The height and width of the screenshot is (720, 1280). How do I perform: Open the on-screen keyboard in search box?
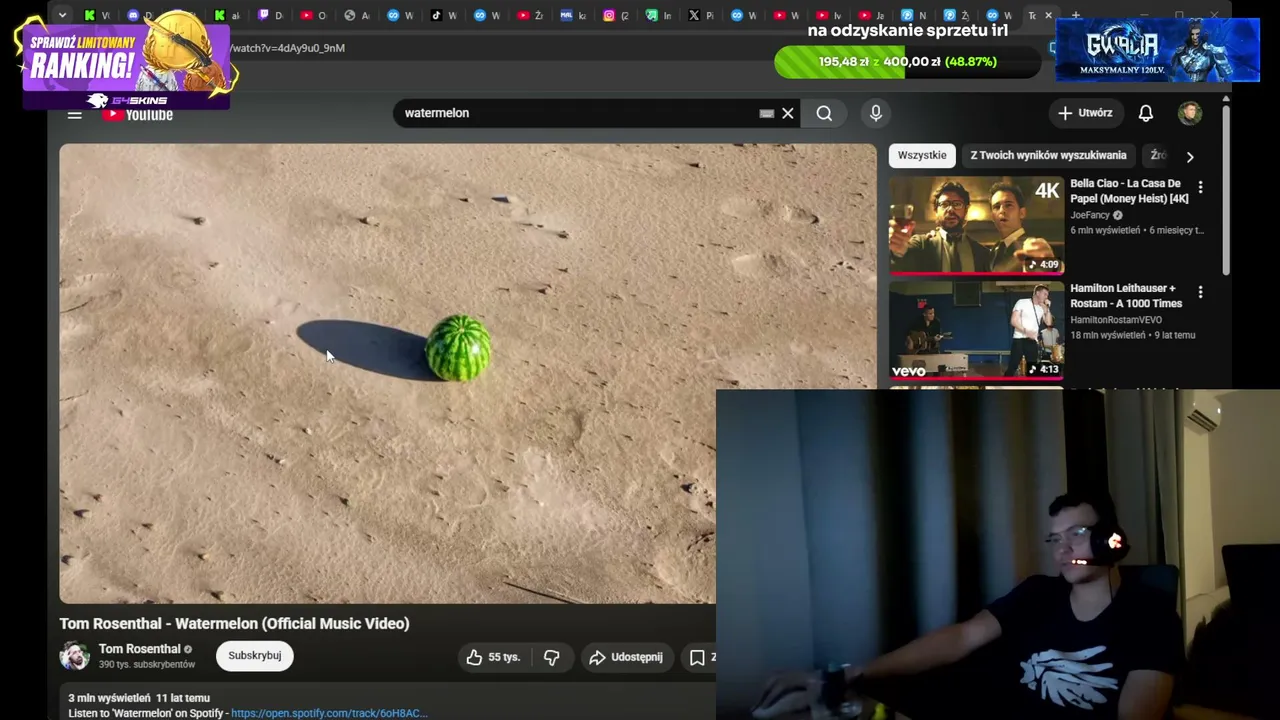click(x=766, y=113)
